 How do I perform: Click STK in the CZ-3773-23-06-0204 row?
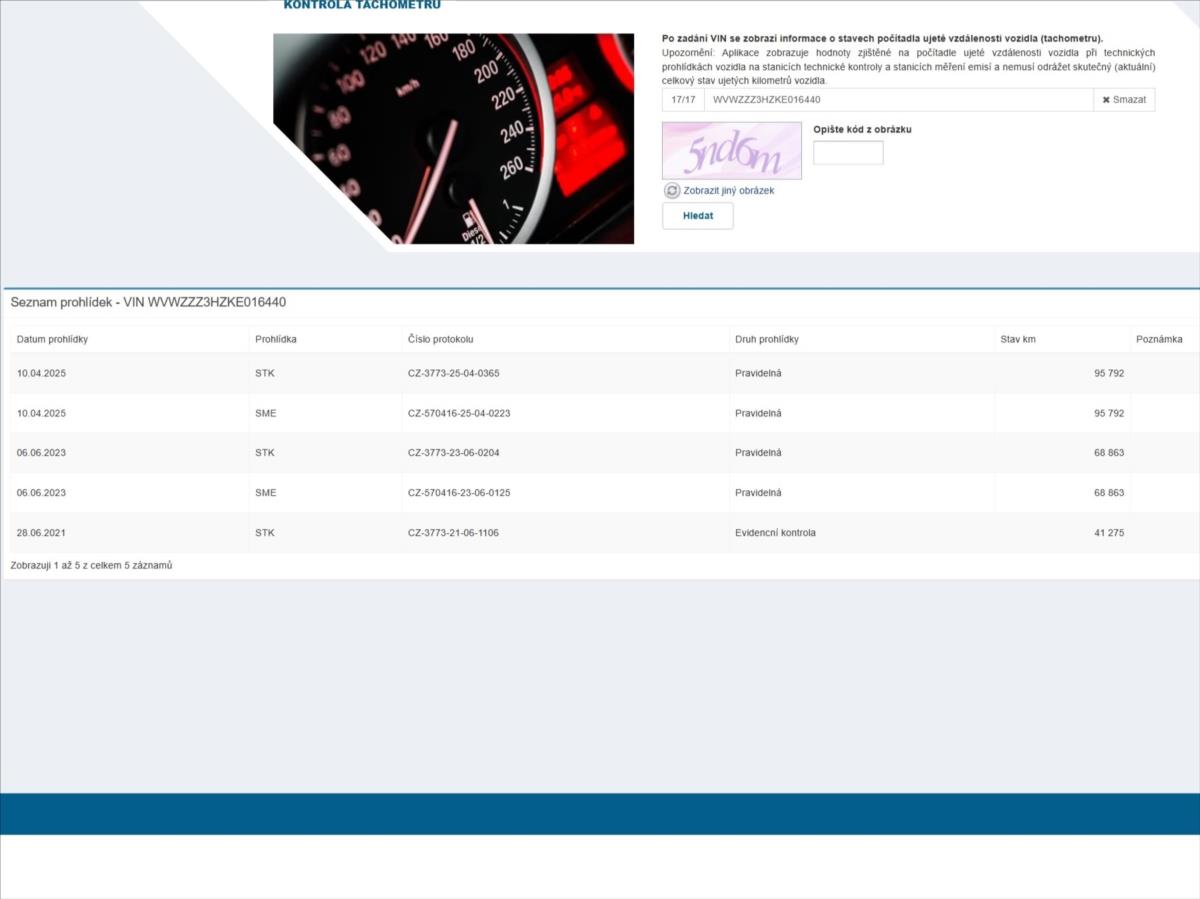pyautogui.click(x=265, y=453)
